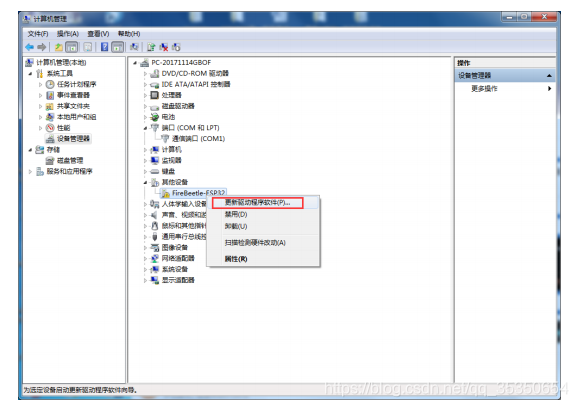Click the uninstall red X toolbar icon
578x407 pixels.
[x=164, y=47]
